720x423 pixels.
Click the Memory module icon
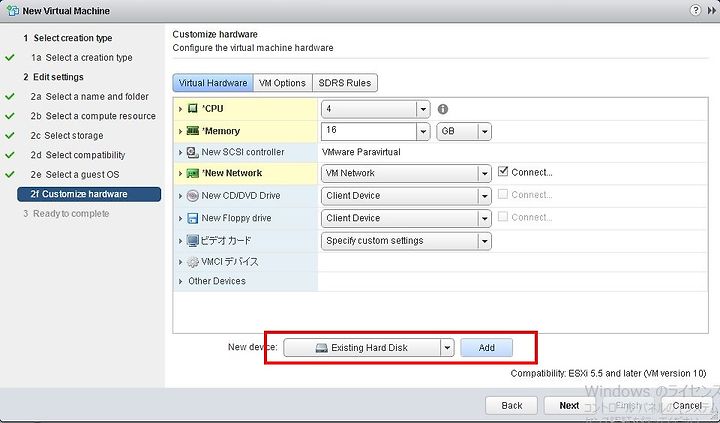(x=192, y=131)
